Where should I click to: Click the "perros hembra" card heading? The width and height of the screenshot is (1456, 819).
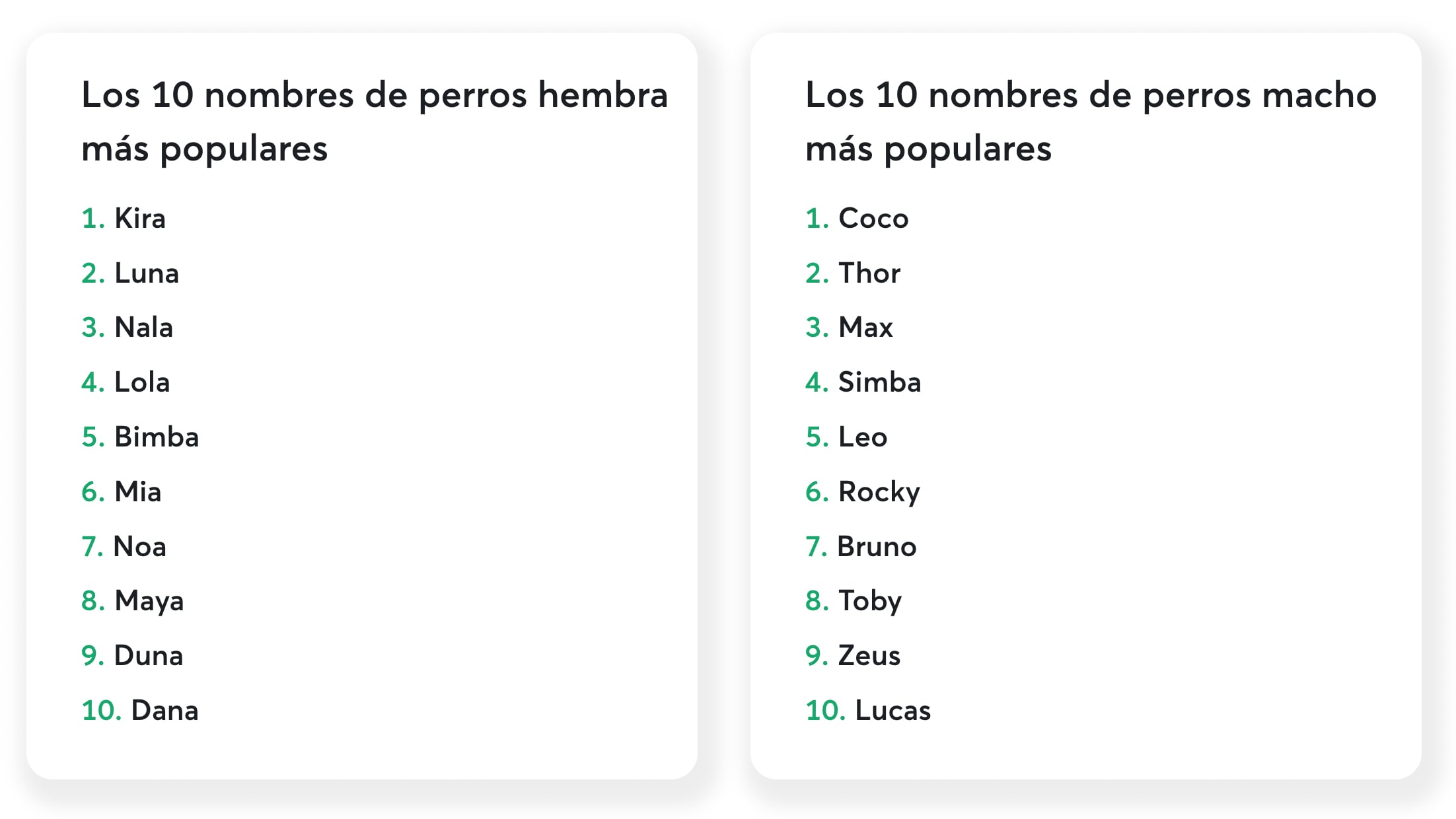tap(375, 122)
